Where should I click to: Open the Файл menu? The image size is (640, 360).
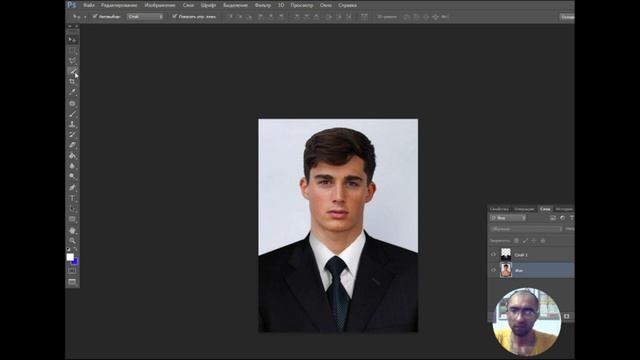pos(89,5)
